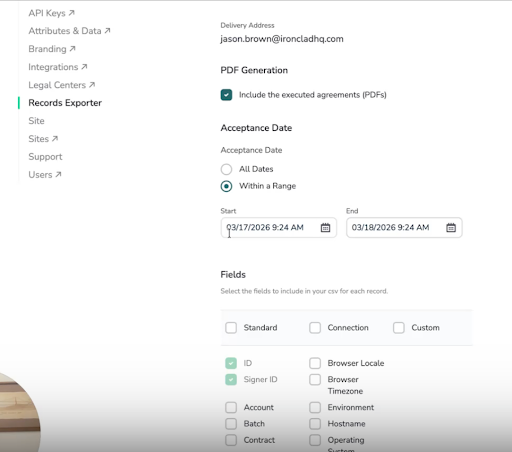This screenshot has height=452, width=512.
Task: Select the Within a Range radio option
Action: (226, 186)
